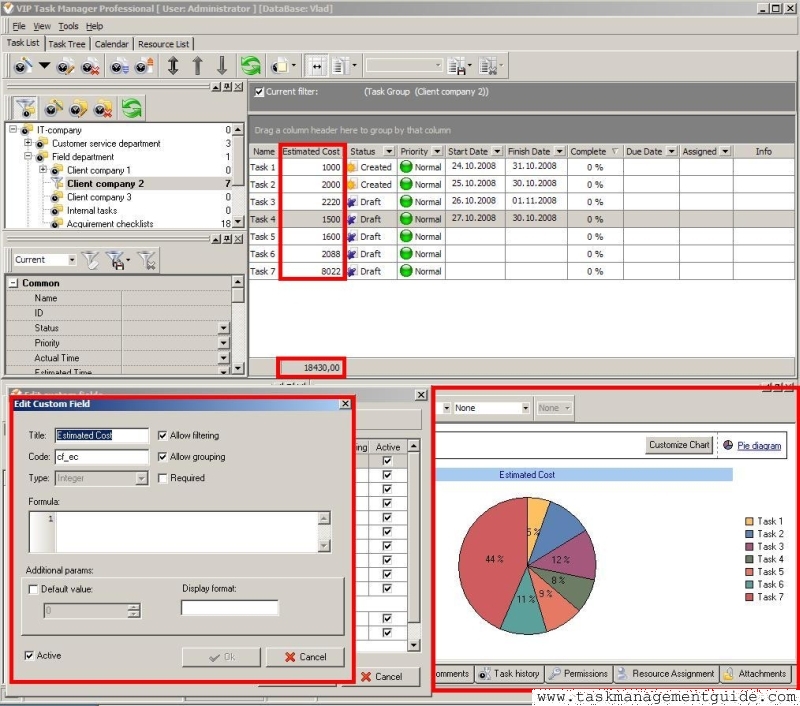Click the delete layout icon in toolbar

click(x=488, y=66)
